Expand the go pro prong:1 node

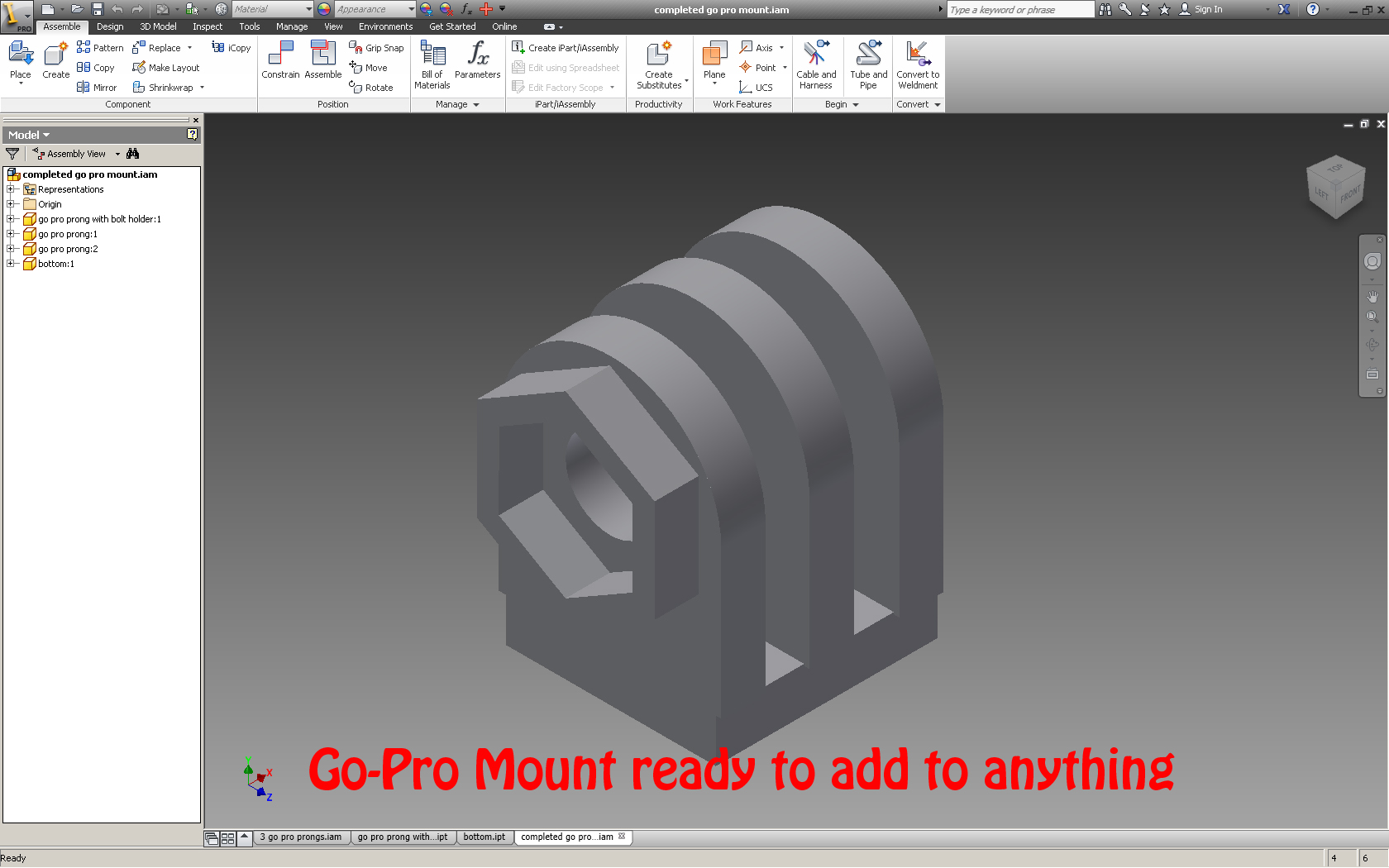(11, 234)
